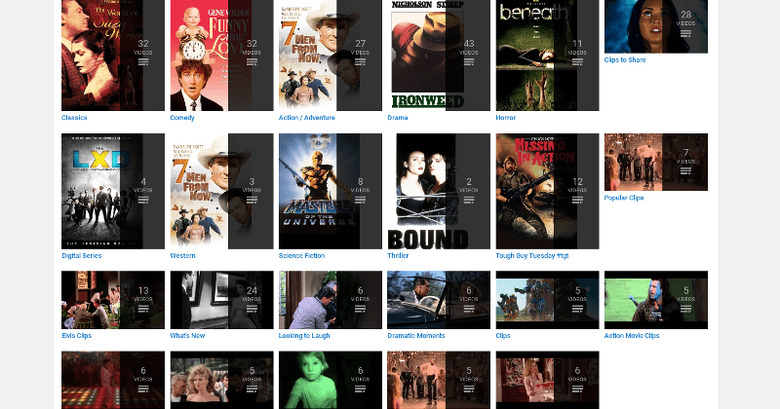Open the Tough Guy Tuesday #tgt link
The height and width of the screenshot is (409, 780).
(532, 256)
